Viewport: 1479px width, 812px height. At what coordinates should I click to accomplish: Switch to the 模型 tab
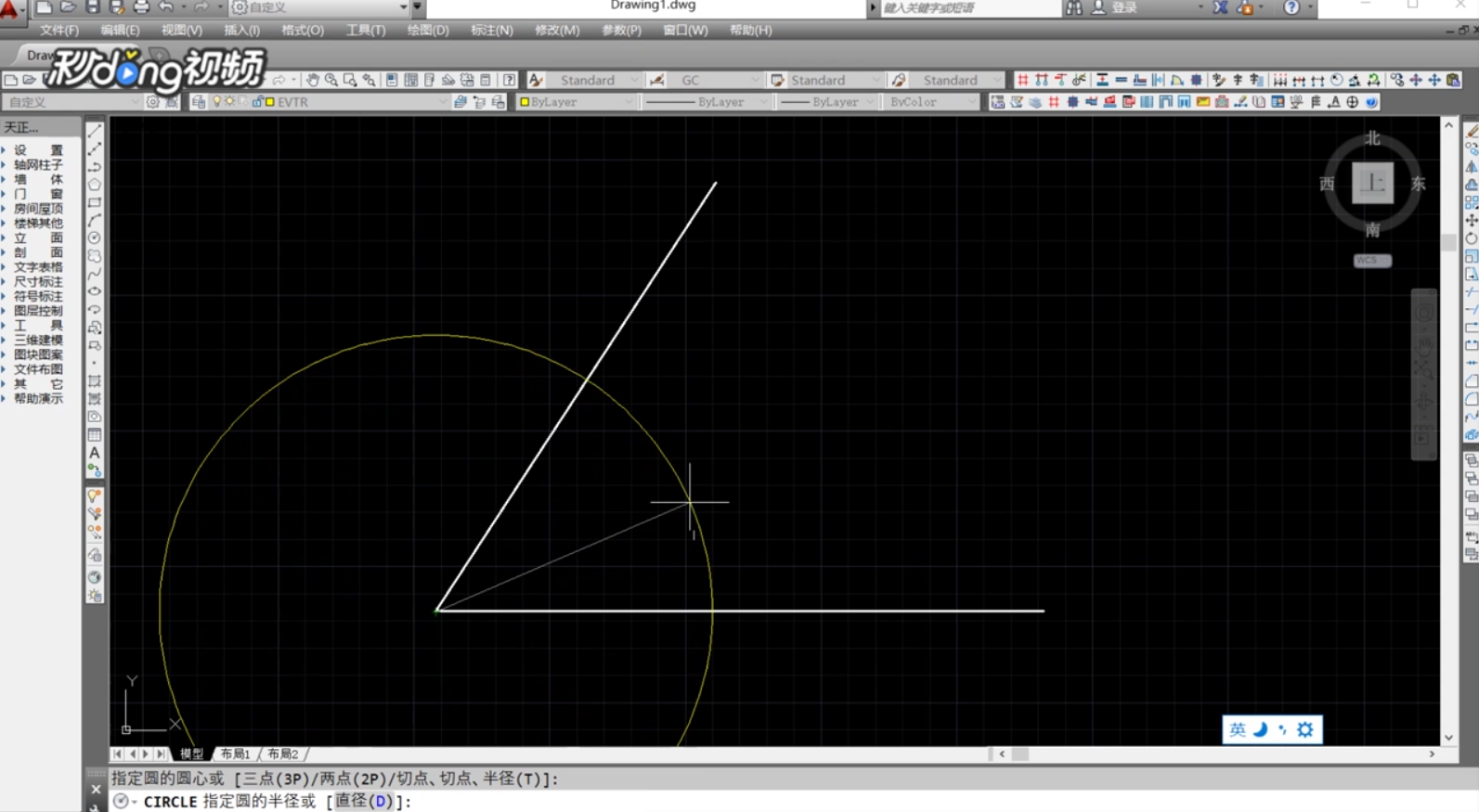coord(192,754)
